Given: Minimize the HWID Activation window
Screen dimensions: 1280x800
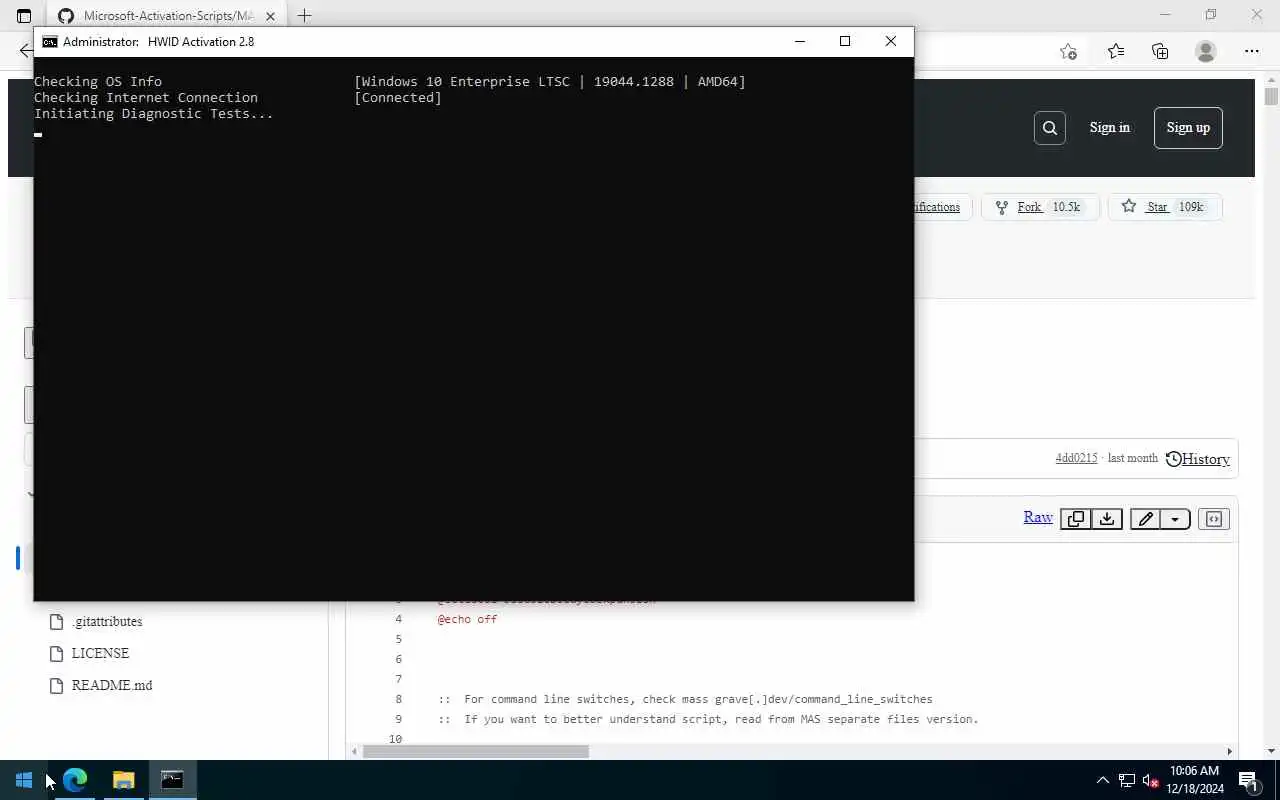Looking at the screenshot, I should (799, 41).
